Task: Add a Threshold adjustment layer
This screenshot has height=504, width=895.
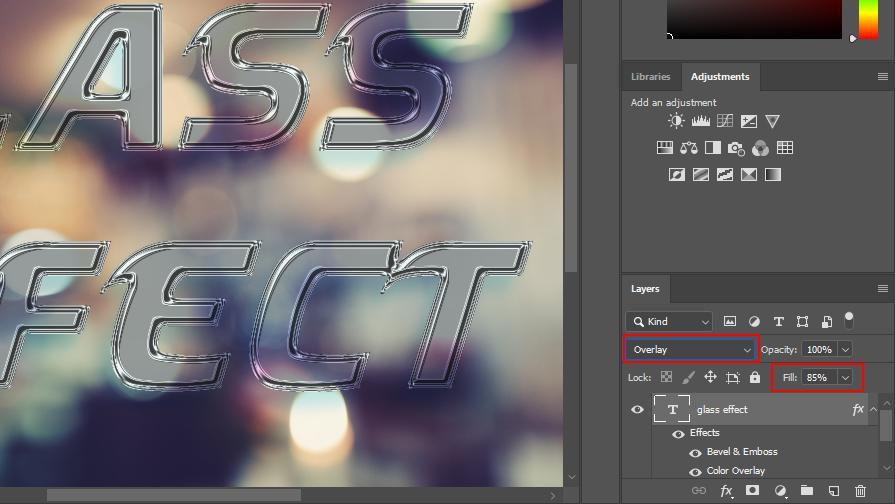Action: (x=724, y=175)
